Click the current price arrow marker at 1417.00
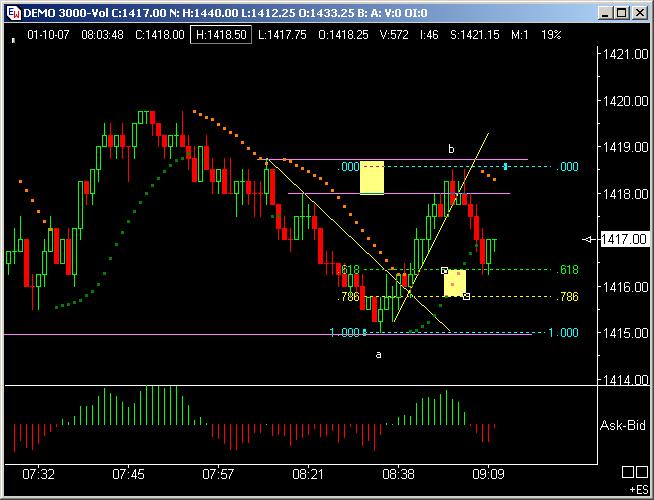Viewport: 654px width, 500px height. click(x=590, y=240)
